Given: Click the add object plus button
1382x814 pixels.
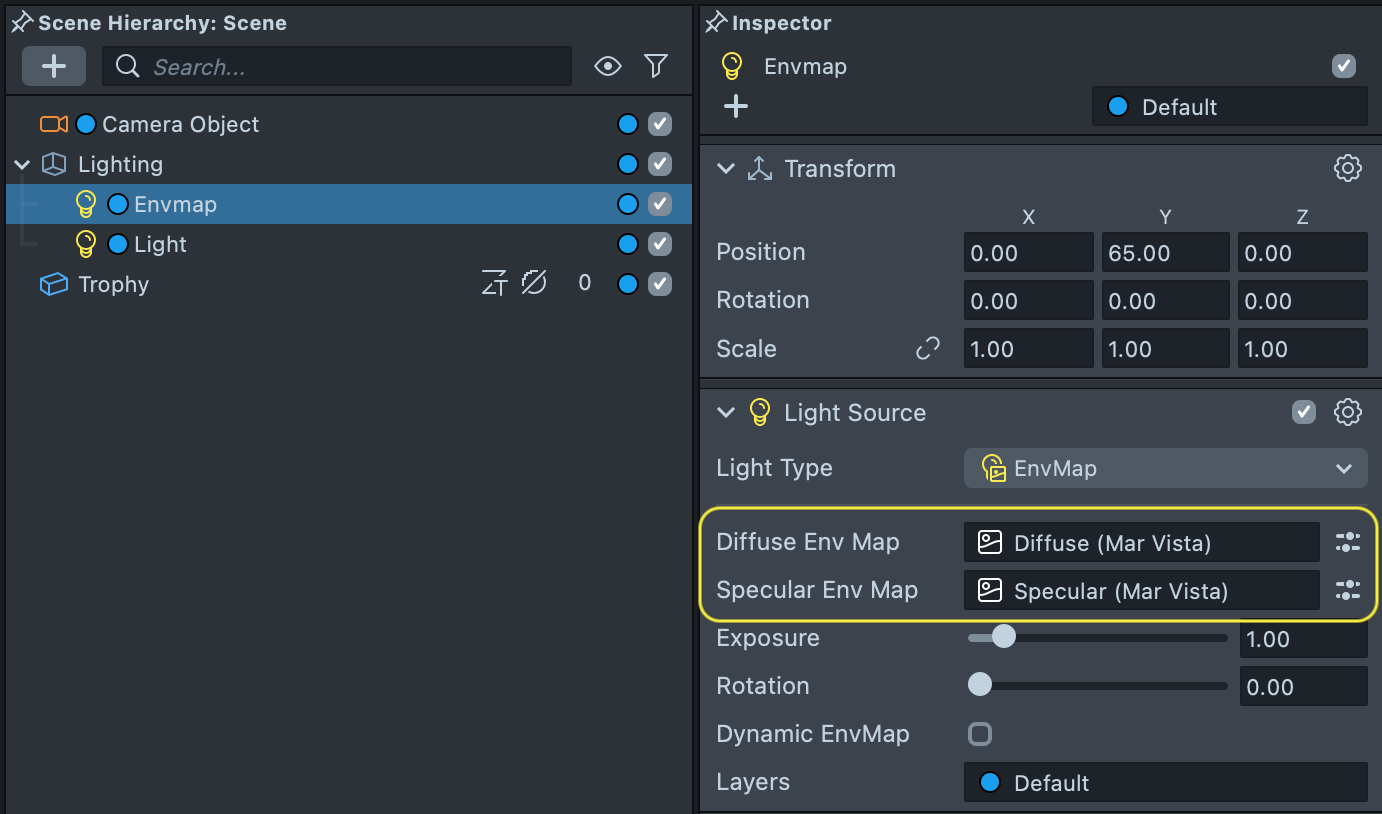Looking at the screenshot, I should (54, 66).
